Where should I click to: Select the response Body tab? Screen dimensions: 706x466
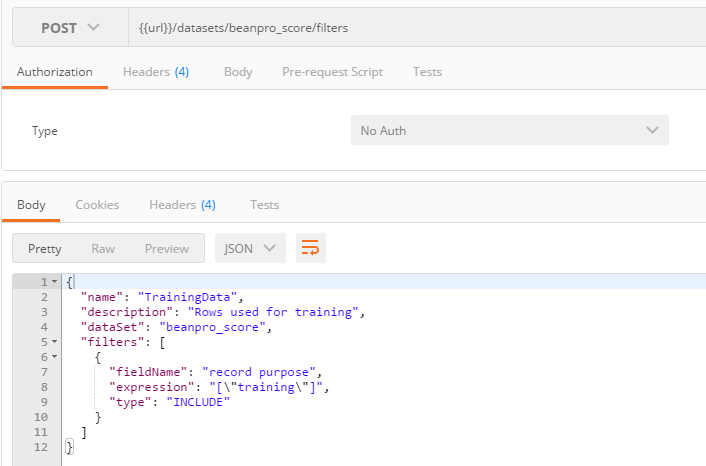point(31,205)
